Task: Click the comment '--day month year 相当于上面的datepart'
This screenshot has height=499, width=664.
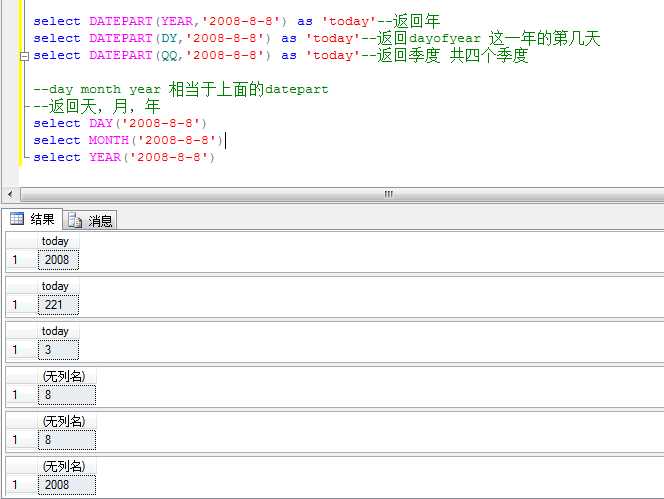Action: (x=181, y=89)
